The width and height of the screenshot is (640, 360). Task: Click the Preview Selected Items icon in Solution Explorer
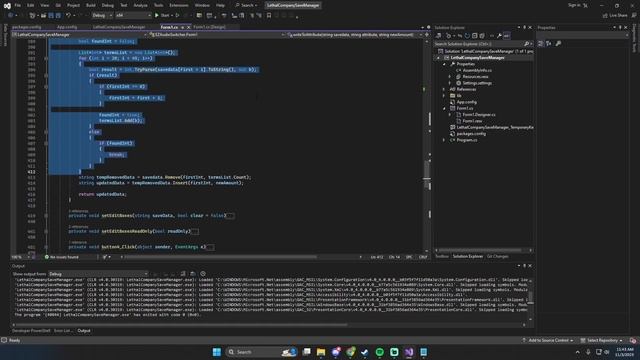click(507, 36)
